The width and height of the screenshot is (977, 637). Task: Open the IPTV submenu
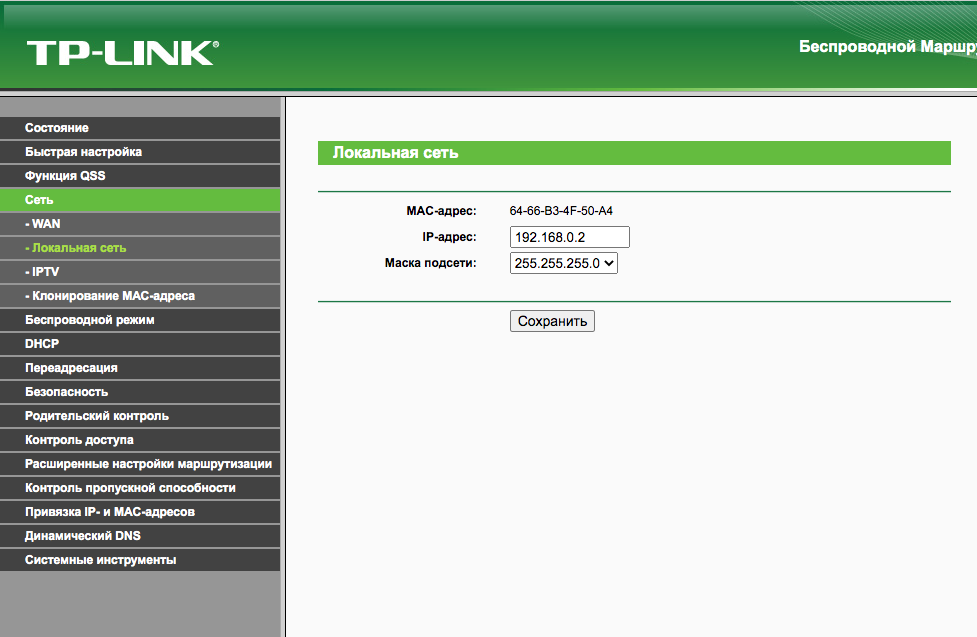[x=140, y=272]
